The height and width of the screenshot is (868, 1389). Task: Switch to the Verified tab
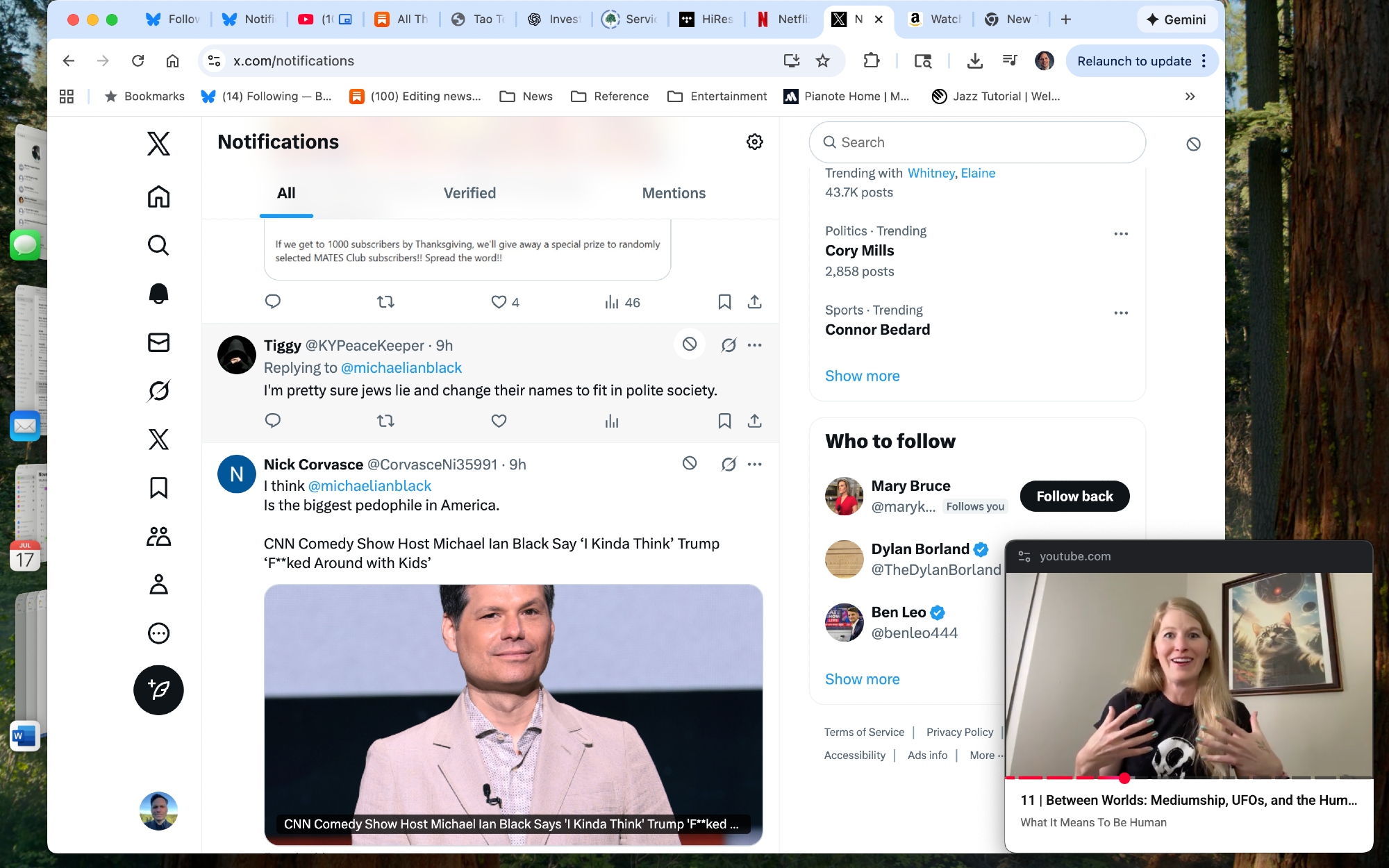click(x=469, y=193)
